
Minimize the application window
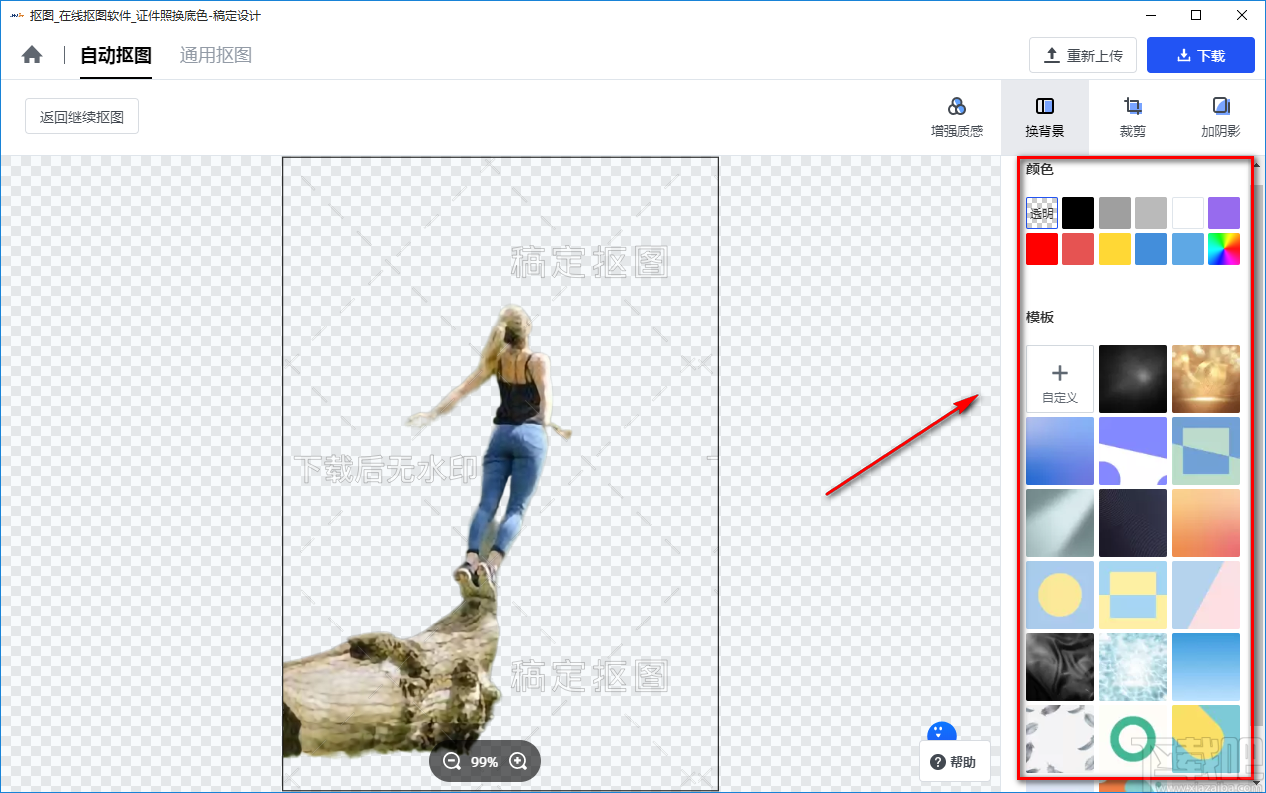1151,15
